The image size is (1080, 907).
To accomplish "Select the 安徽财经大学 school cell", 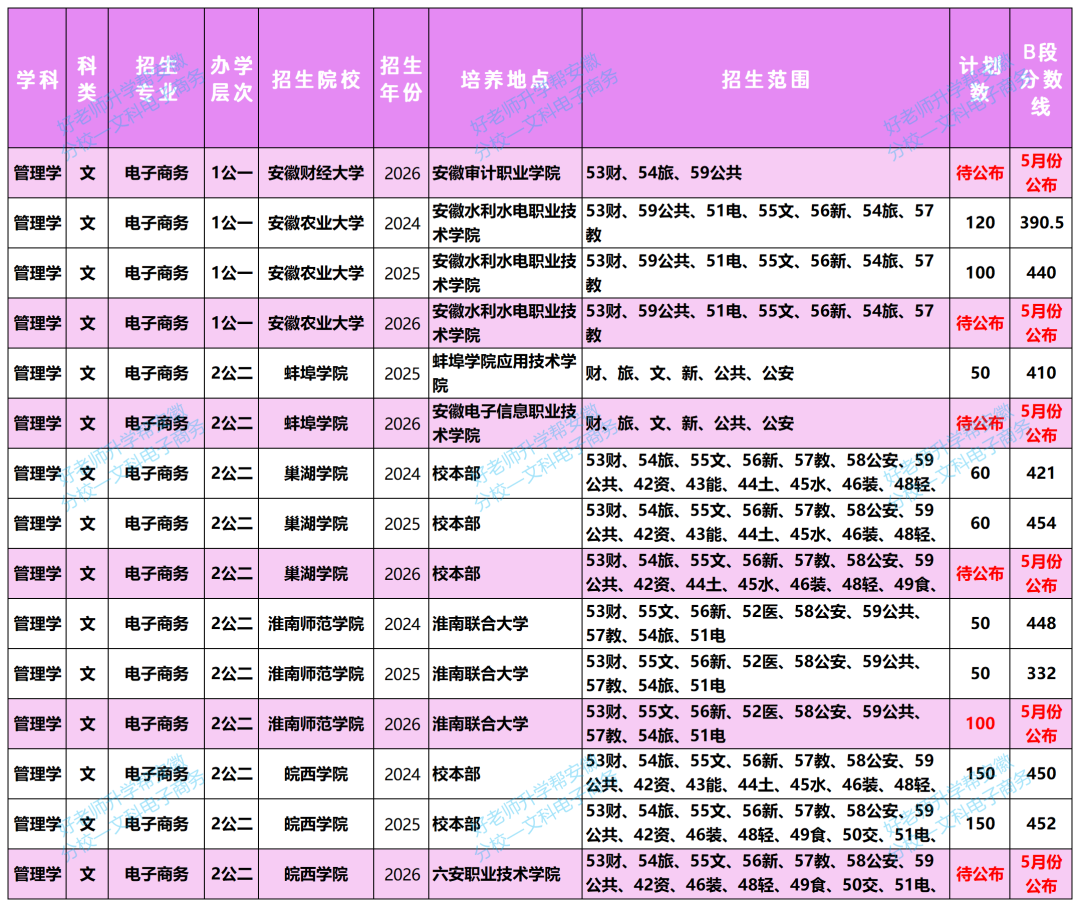I will coord(316,173).
